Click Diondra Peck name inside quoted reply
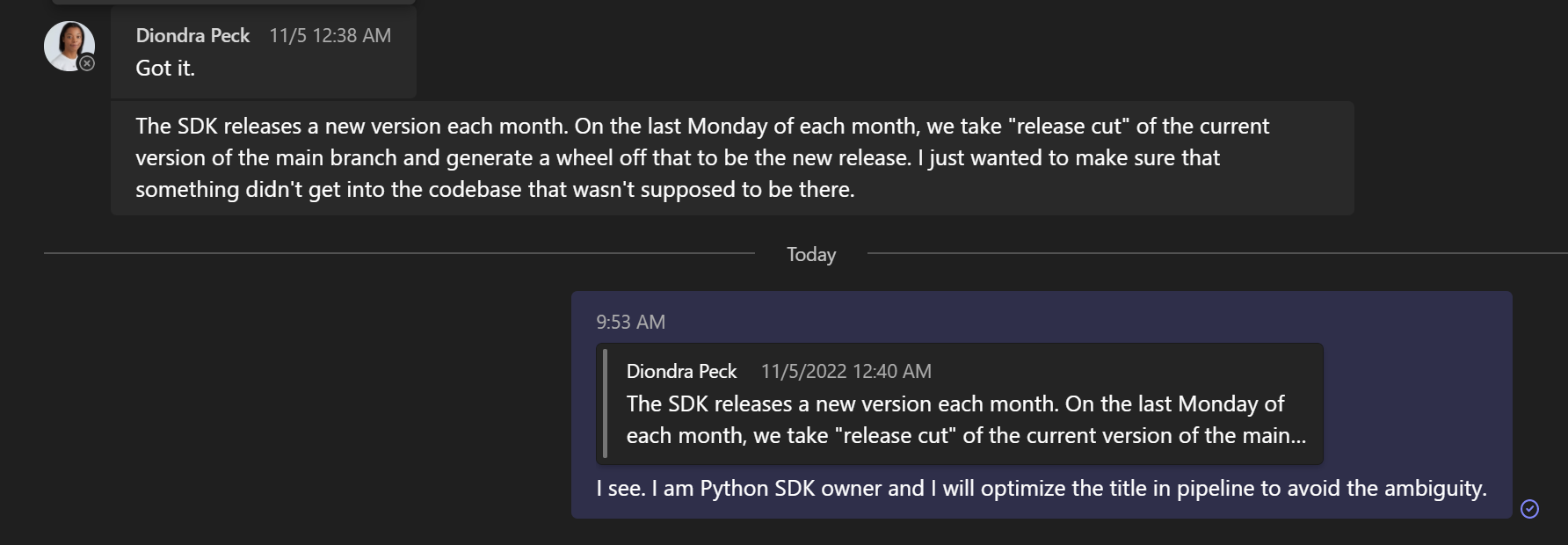This screenshot has height=545, width=1568. click(x=681, y=371)
